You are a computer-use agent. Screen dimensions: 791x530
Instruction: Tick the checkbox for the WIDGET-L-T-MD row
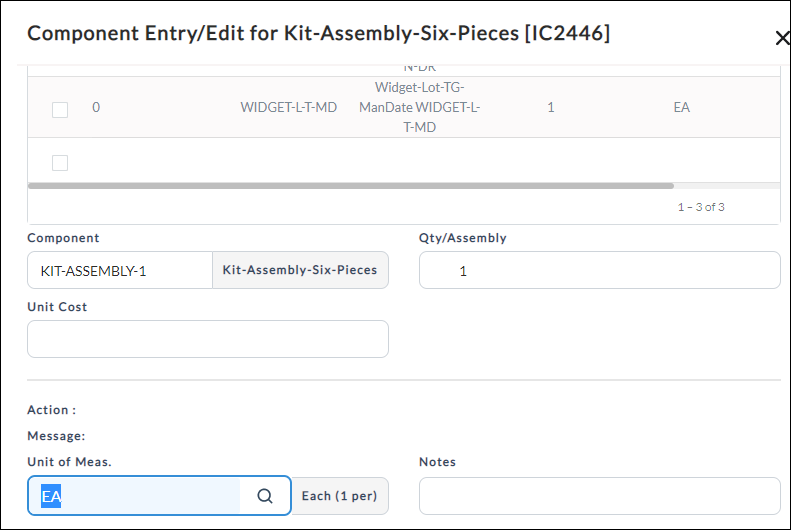point(60,109)
